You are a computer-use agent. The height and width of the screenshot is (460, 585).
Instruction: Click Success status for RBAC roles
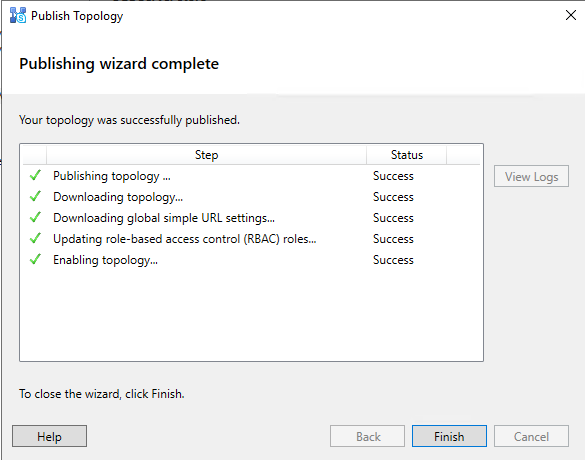pyautogui.click(x=393, y=239)
